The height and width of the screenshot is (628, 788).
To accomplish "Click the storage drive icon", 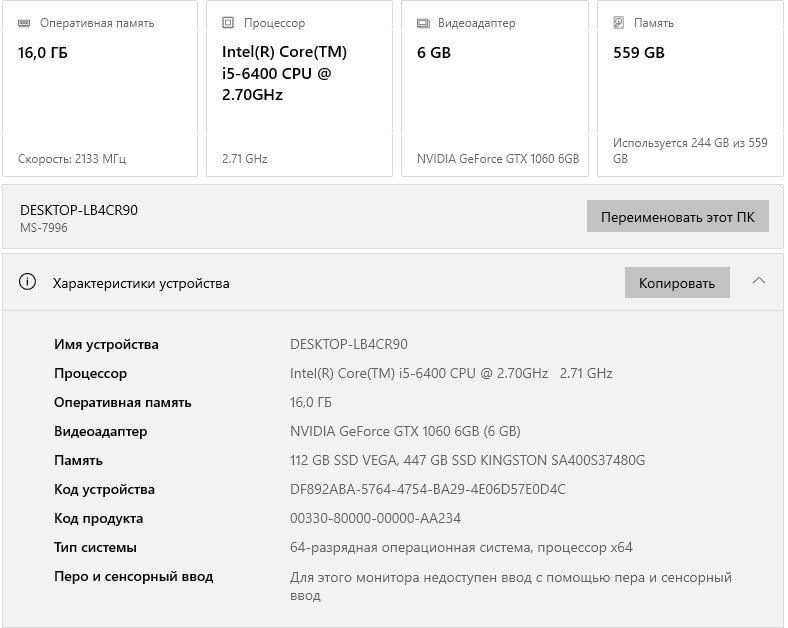I will [619, 23].
